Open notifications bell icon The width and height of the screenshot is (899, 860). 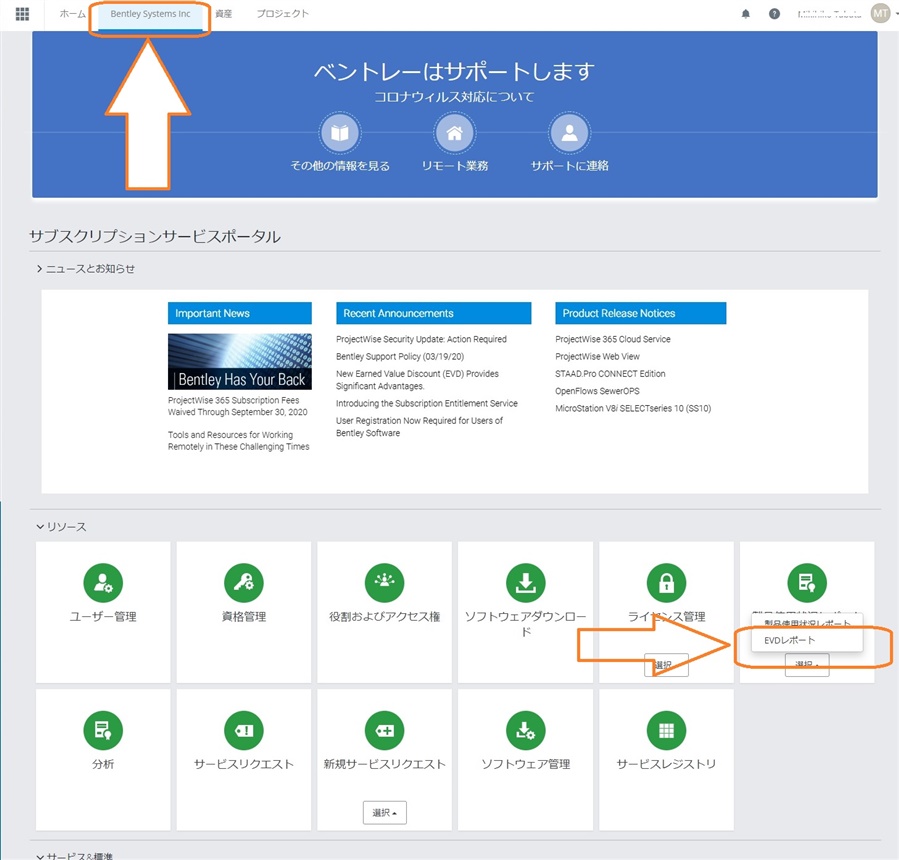pyautogui.click(x=745, y=14)
